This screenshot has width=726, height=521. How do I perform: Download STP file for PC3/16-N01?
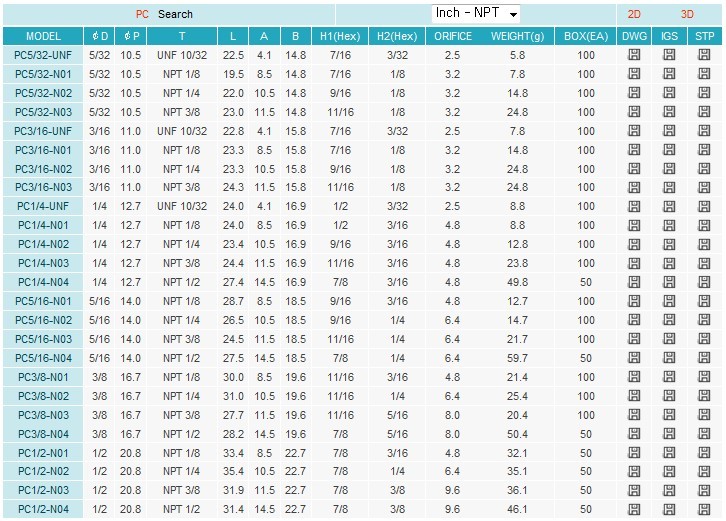click(705, 150)
